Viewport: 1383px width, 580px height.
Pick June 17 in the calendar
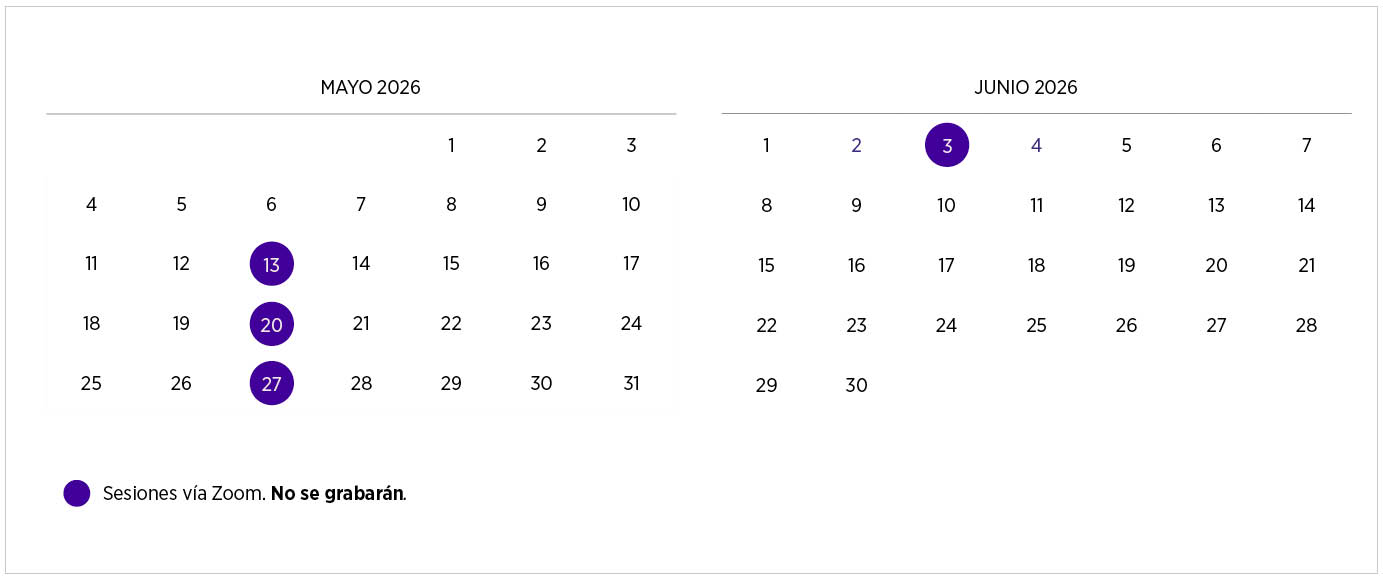[x=946, y=266]
